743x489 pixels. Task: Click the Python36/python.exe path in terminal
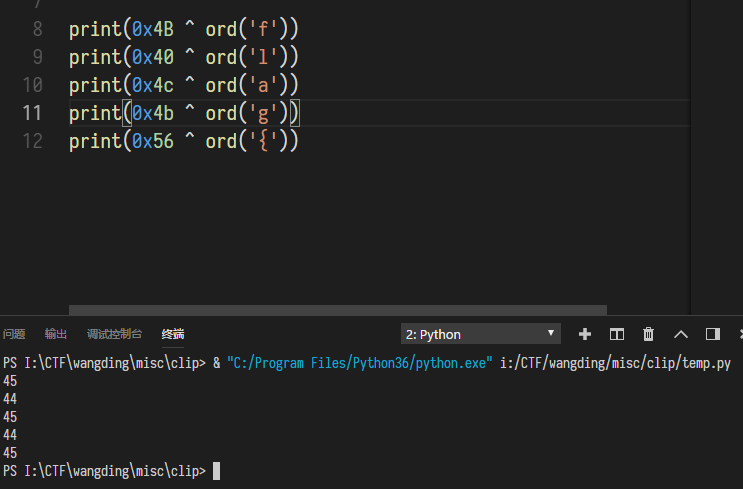tap(360, 363)
